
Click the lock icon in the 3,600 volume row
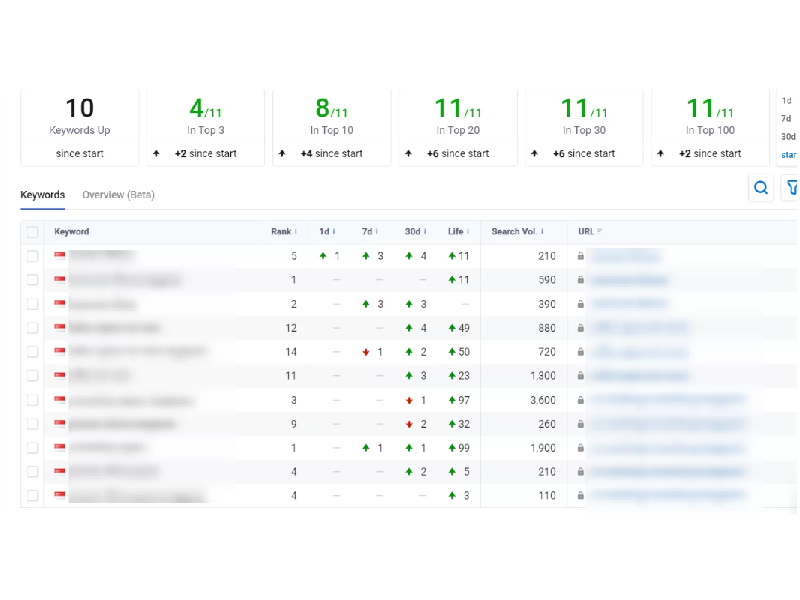pyautogui.click(x=580, y=400)
